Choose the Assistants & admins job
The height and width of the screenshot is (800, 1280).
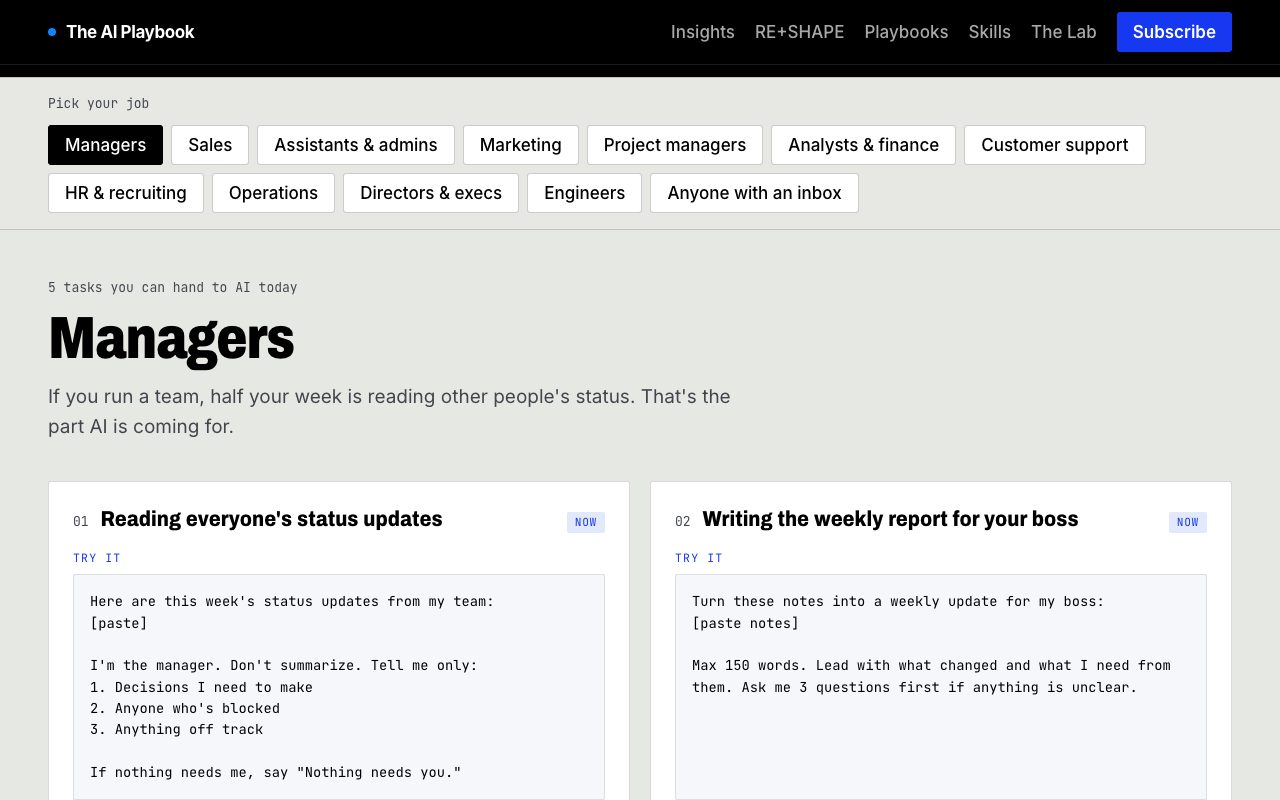[x=356, y=145]
